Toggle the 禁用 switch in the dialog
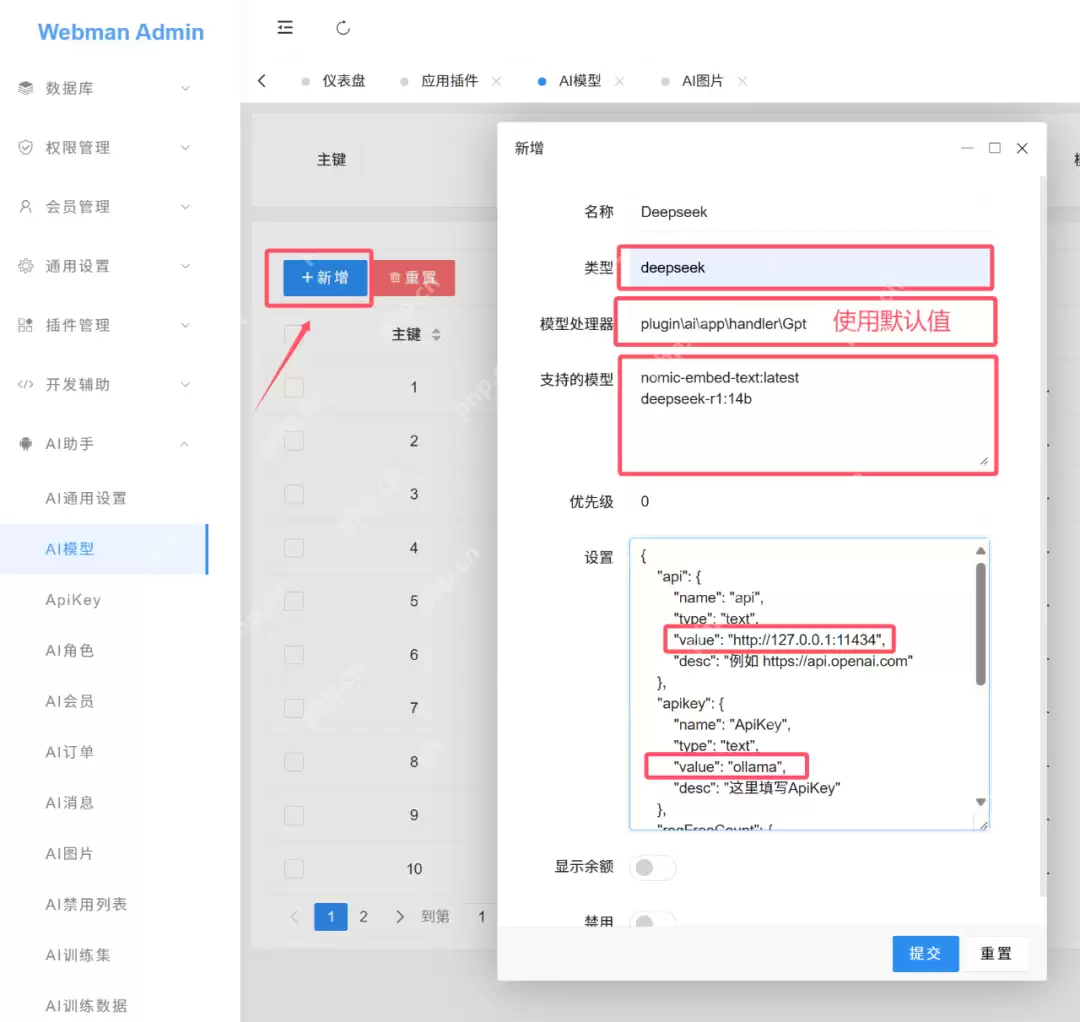The height and width of the screenshot is (1022, 1080). (653, 918)
